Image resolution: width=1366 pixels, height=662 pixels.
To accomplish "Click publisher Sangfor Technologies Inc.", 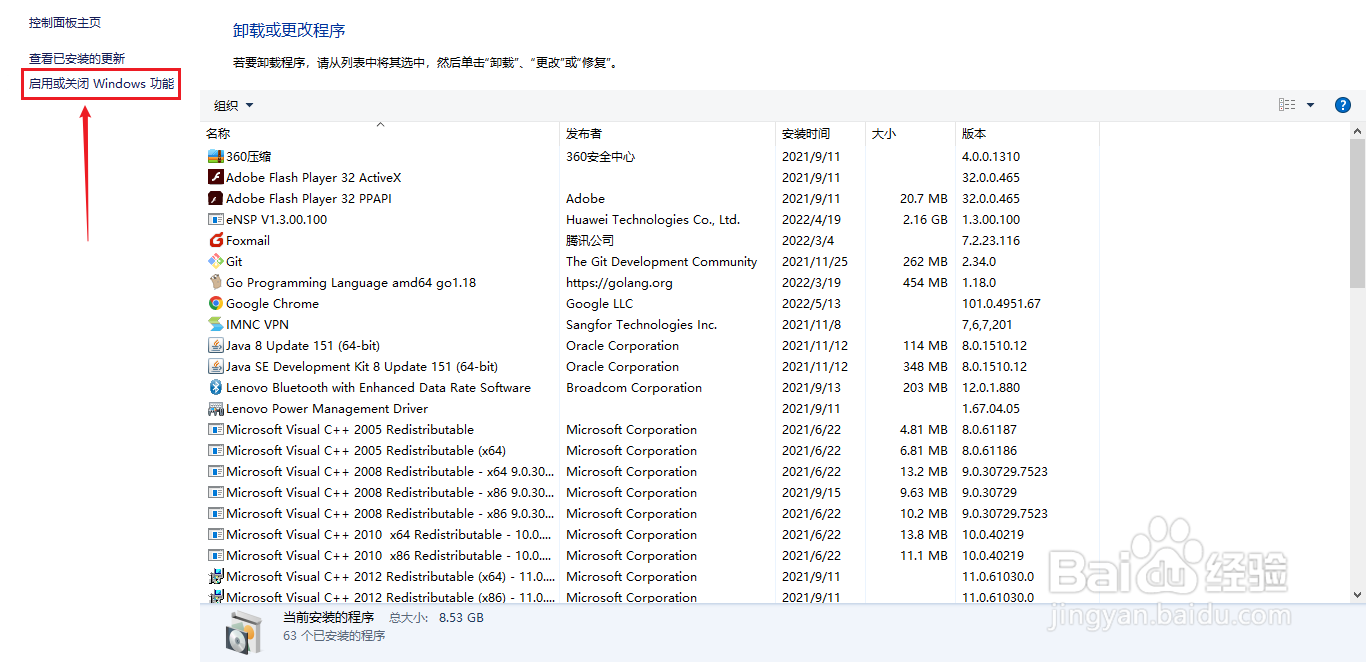I will 642,324.
